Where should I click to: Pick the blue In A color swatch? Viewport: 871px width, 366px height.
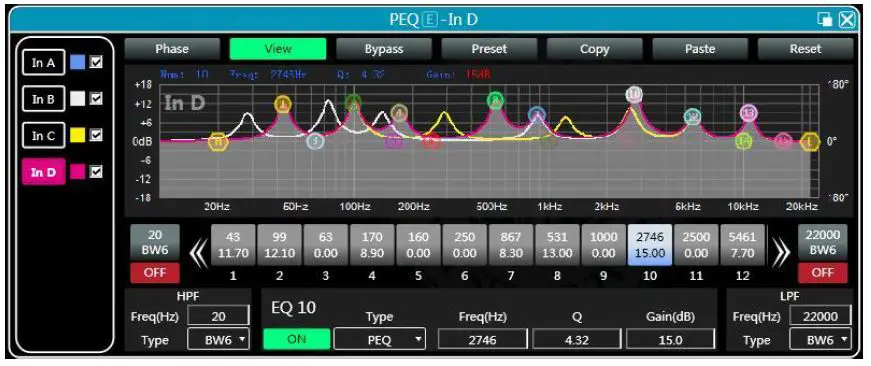(78, 63)
